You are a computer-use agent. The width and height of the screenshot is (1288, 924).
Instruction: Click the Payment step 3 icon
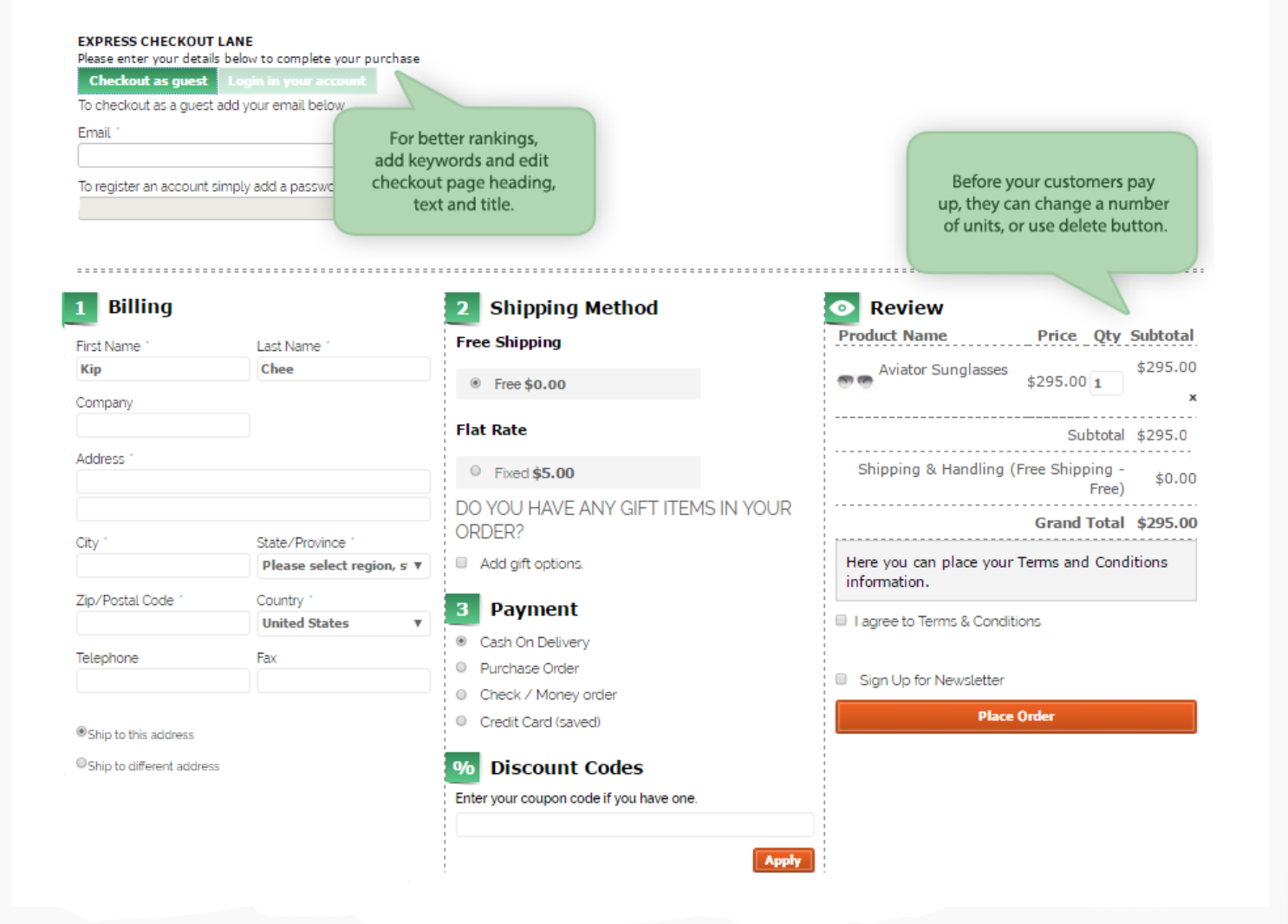click(x=462, y=609)
